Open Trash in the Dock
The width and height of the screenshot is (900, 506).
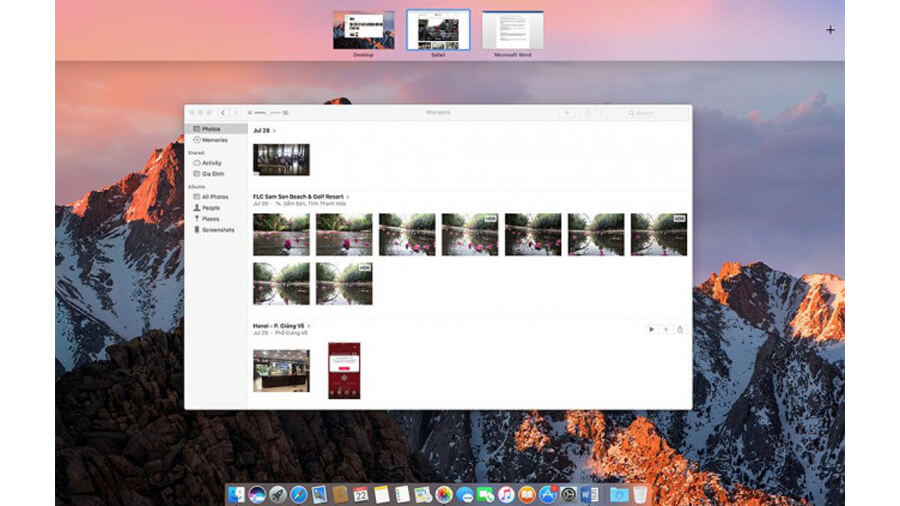[x=640, y=494]
